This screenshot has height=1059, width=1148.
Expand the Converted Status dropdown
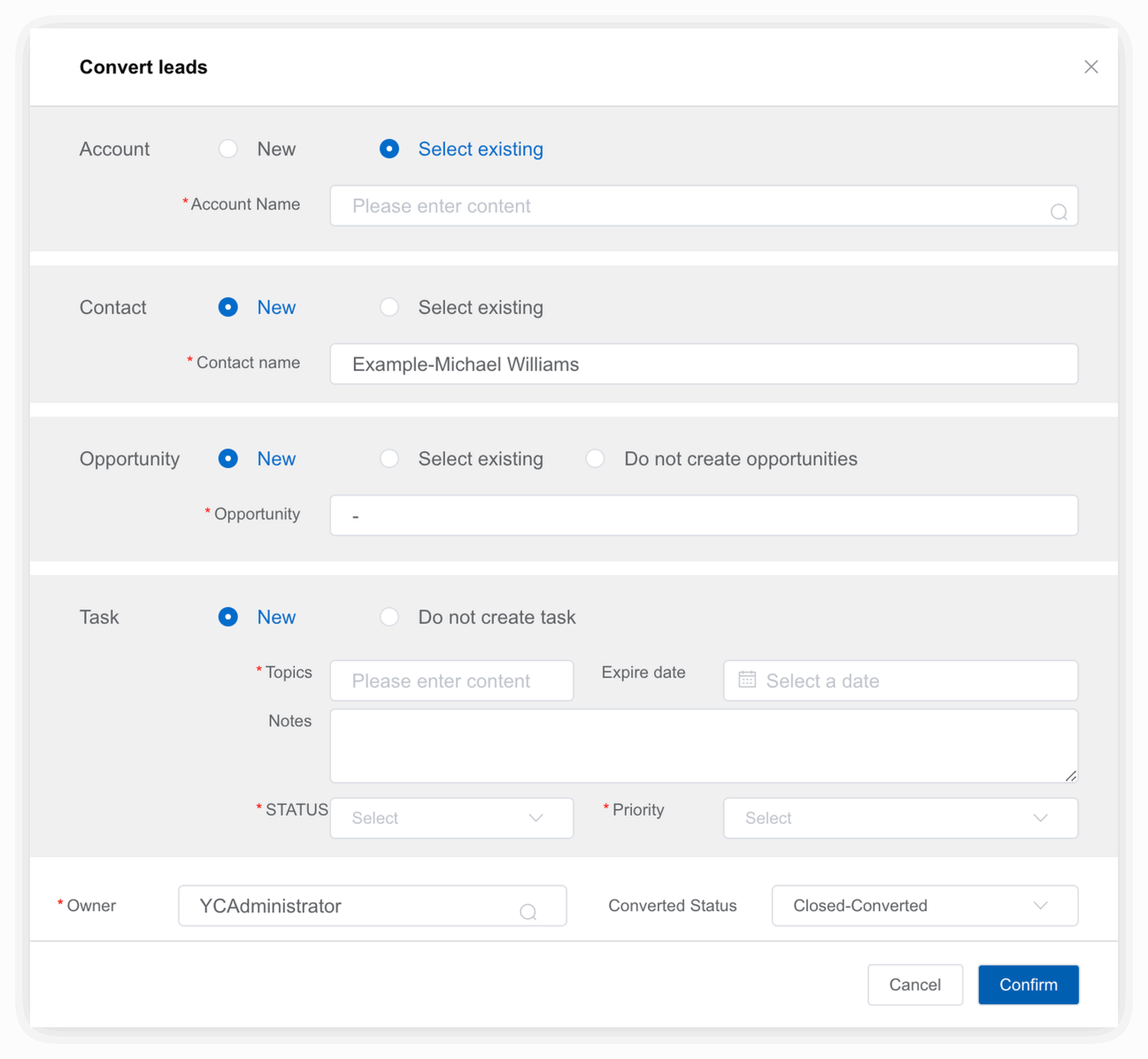pyautogui.click(x=924, y=905)
